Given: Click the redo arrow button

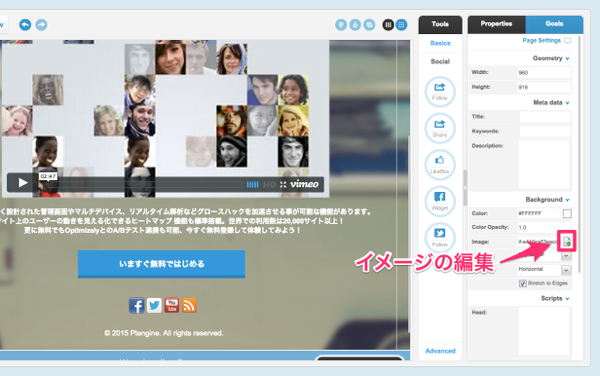Looking at the screenshot, I should pos(41,25).
